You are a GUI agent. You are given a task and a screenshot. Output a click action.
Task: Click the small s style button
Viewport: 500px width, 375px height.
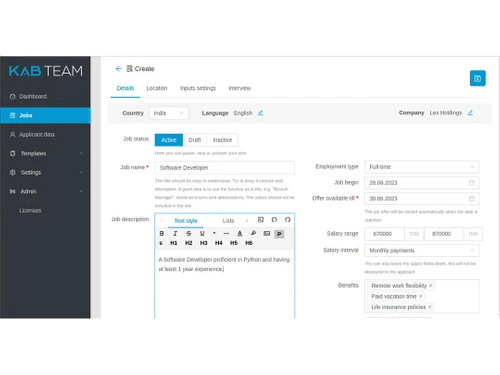[161, 243]
